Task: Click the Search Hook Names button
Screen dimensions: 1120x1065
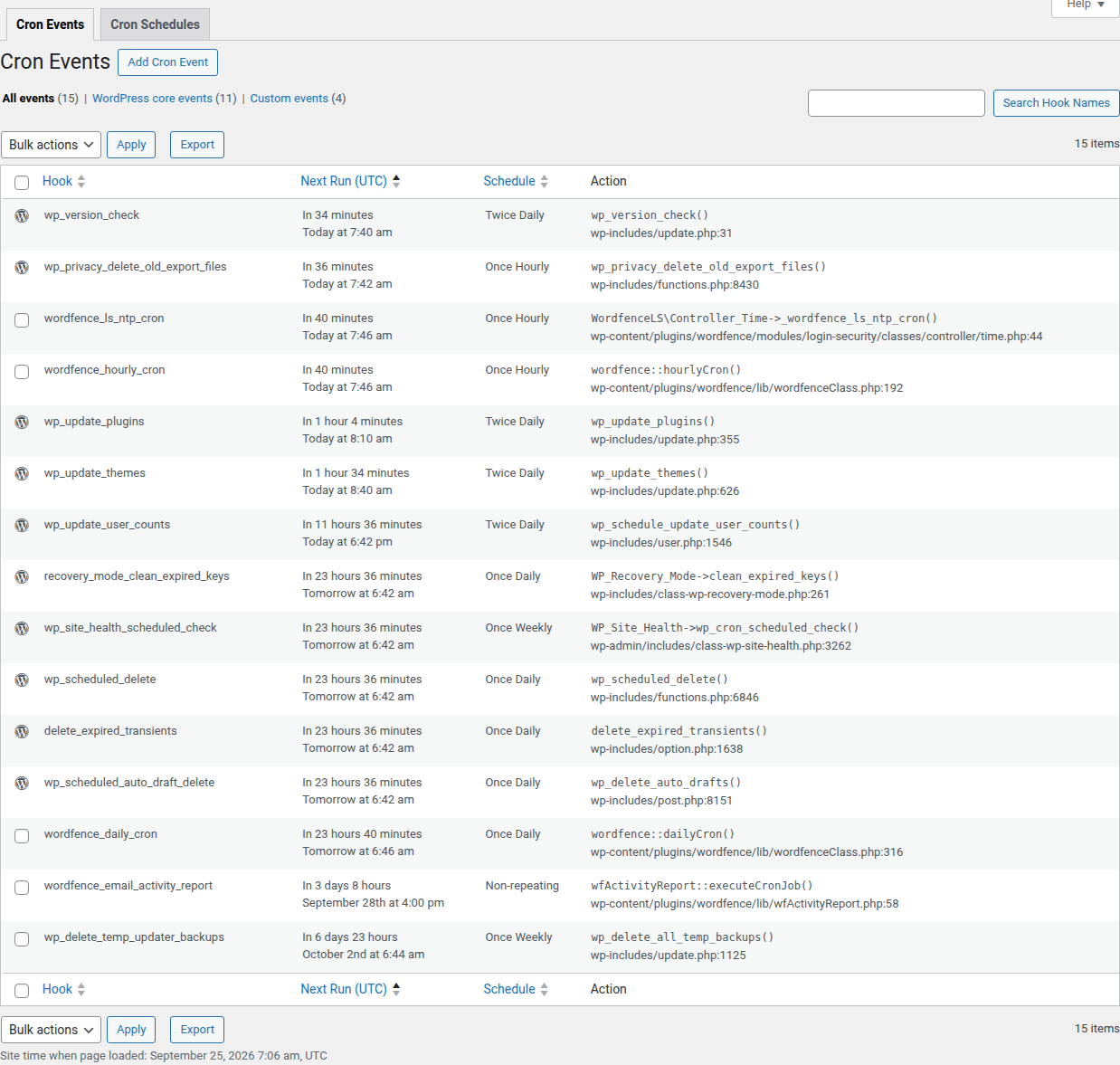Action: pos(1056,103)
